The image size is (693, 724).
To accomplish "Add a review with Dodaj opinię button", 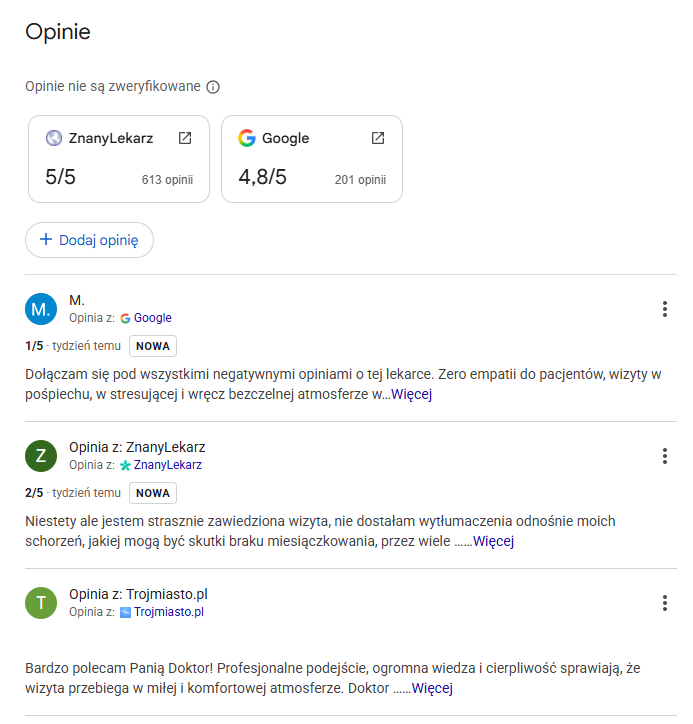I will coord(89,240).
